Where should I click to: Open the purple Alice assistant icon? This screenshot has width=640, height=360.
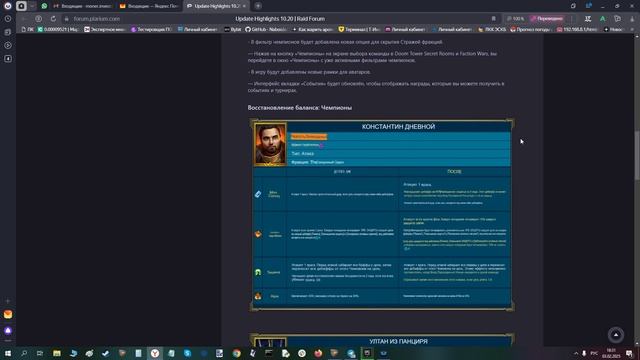[8, 330]
